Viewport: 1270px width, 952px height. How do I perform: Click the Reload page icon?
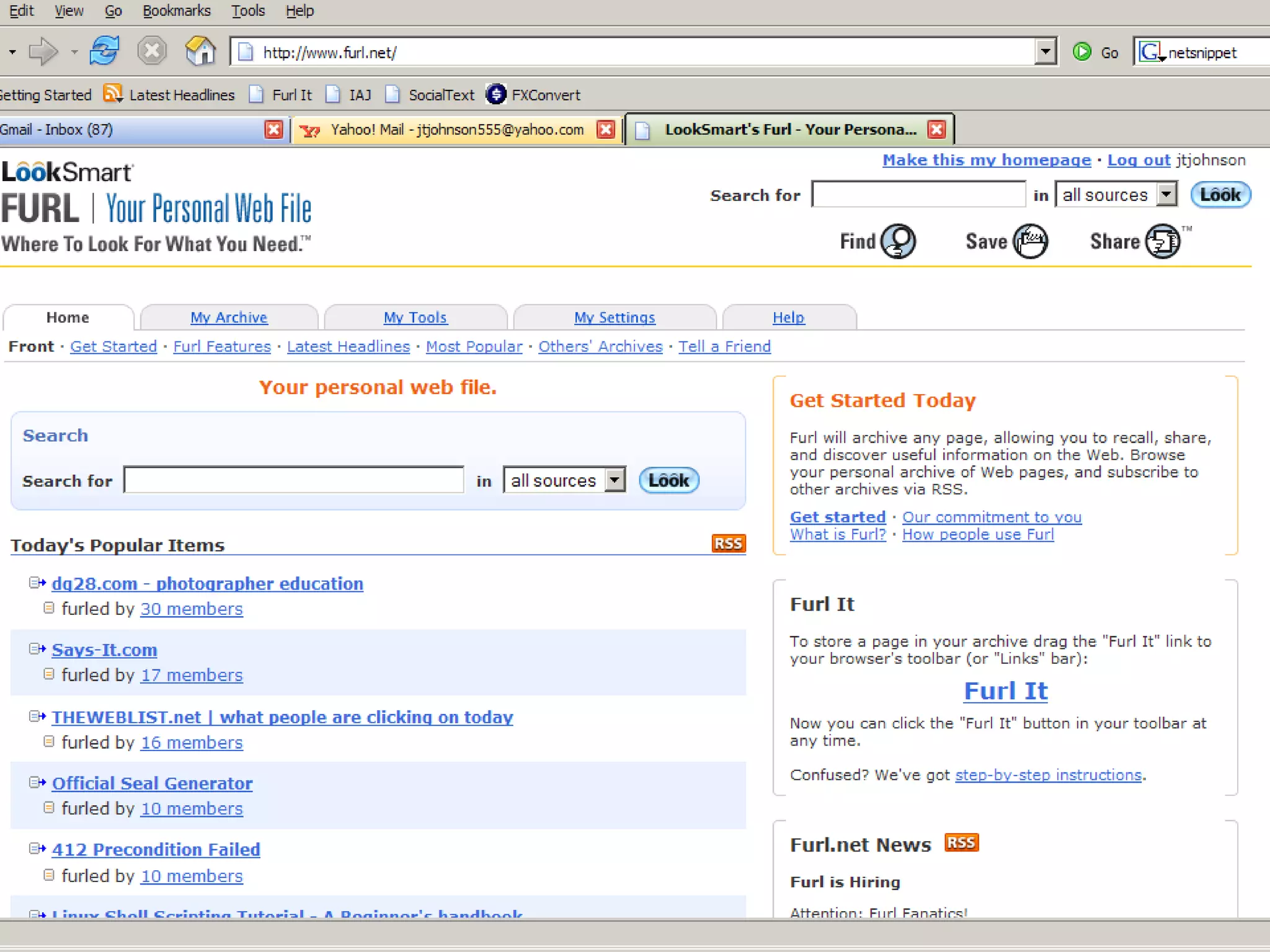(x=104, y=51)
